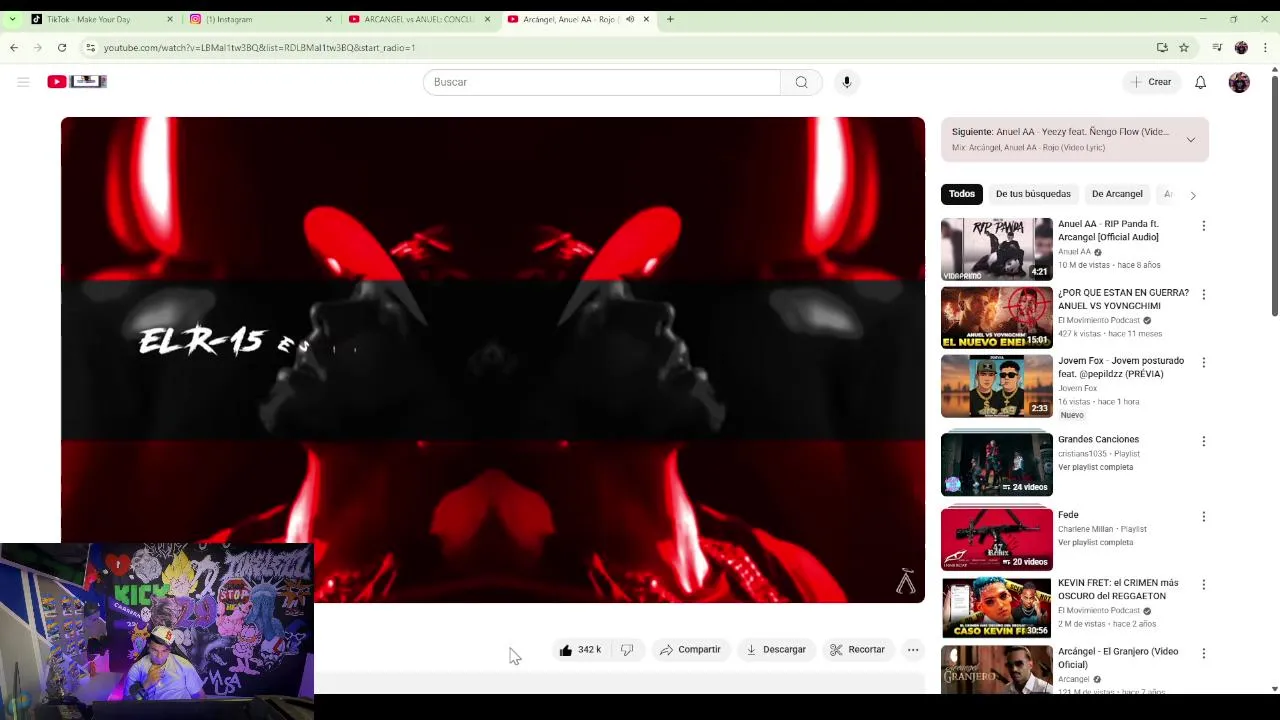The image size is (1280, 720).
Task: Open the Fede playlist thumbnail
Action: coord(997,539)
